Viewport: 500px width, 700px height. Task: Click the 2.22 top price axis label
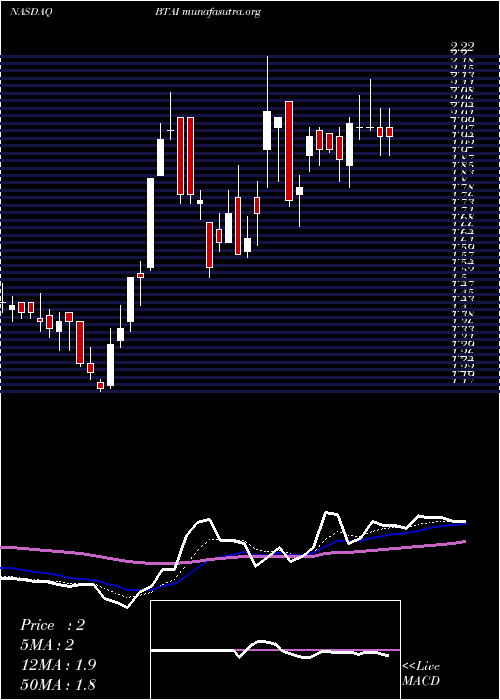pyautogui.click(x=462, y=46)
